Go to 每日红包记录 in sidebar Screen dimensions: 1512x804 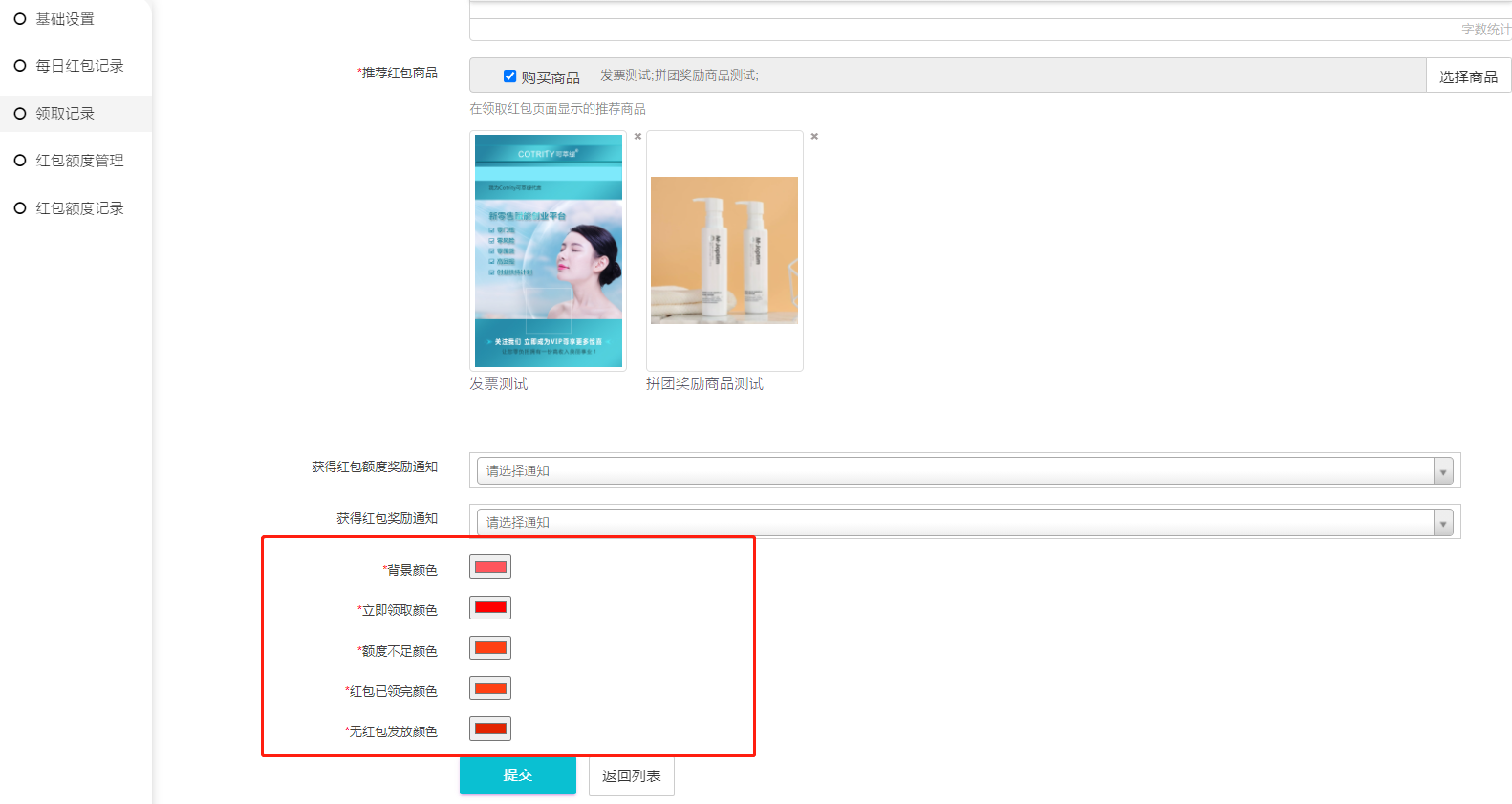pos(79,66)
